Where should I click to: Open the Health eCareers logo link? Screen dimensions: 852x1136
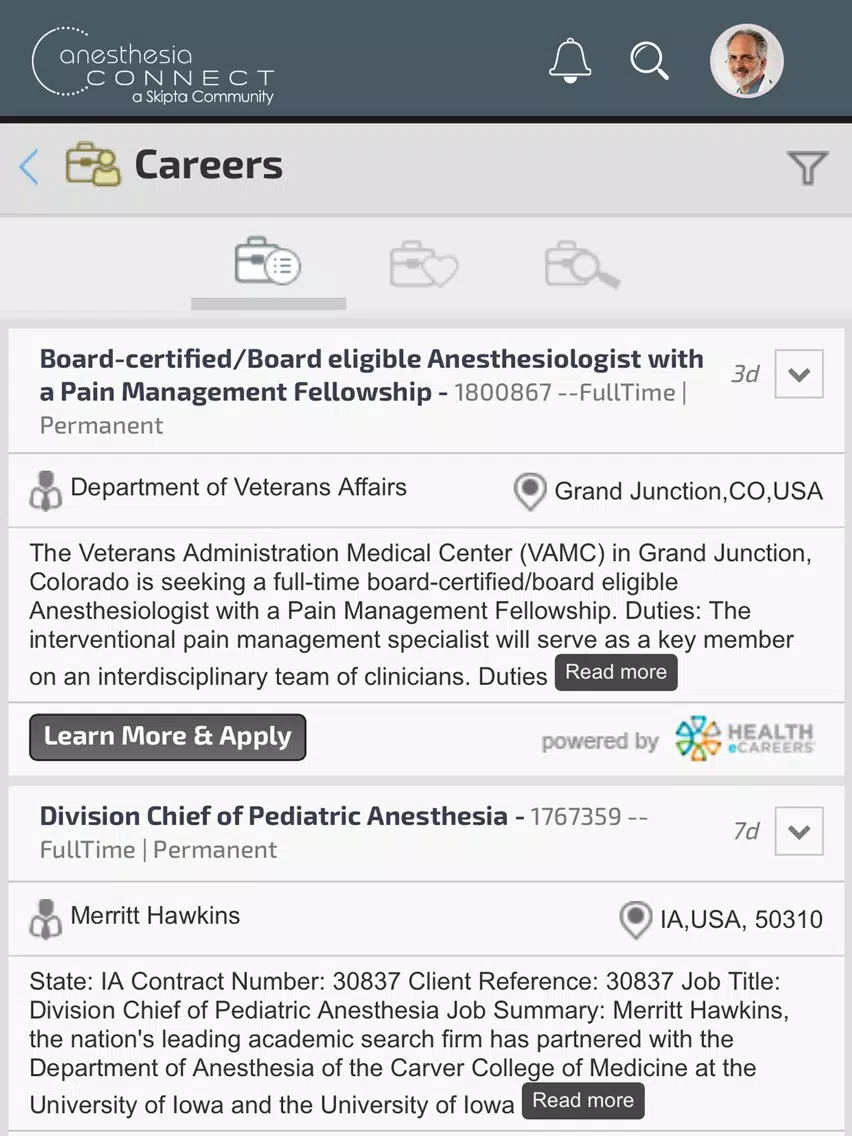745,738
